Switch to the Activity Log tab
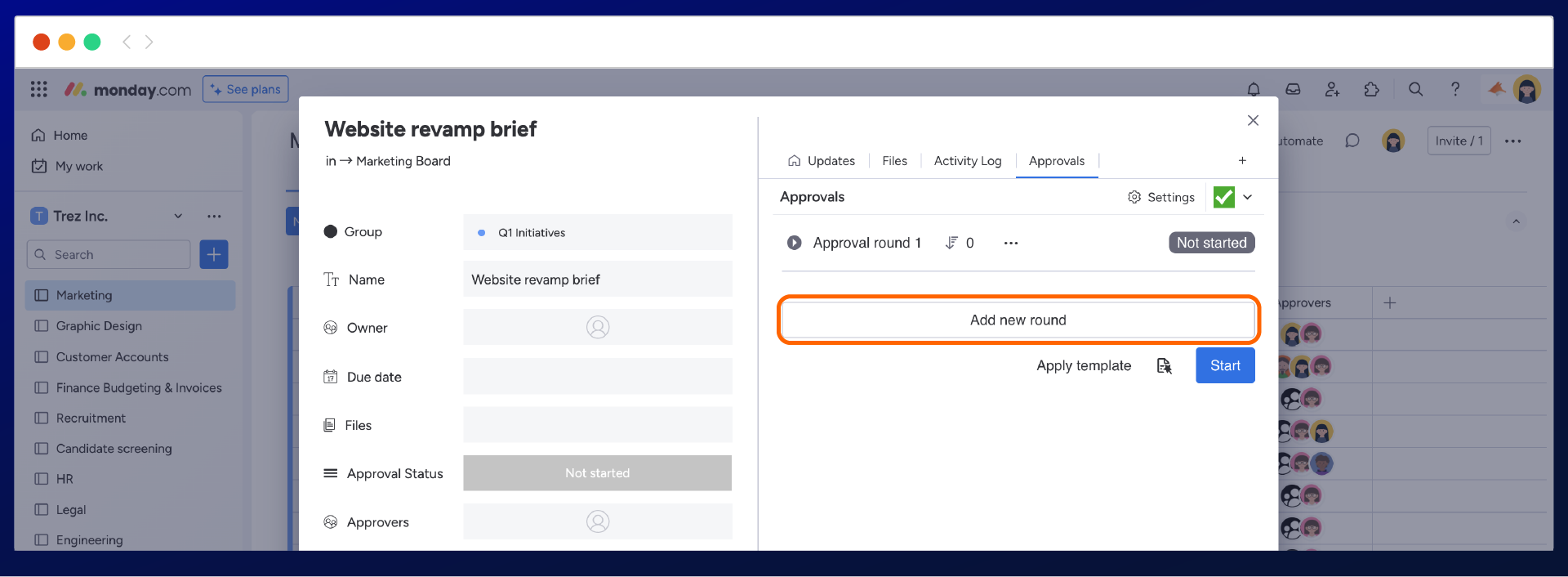The height and width of the screenshot is (577, 1568). tap(968, 161)
